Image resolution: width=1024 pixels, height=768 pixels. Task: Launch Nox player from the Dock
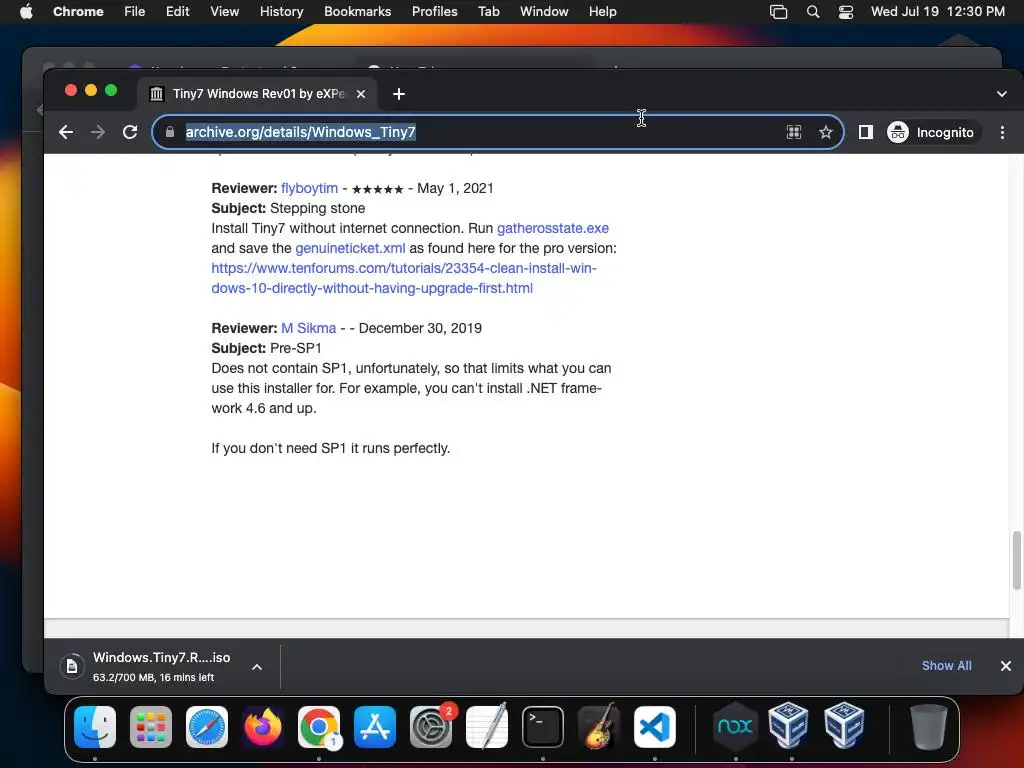735,727
